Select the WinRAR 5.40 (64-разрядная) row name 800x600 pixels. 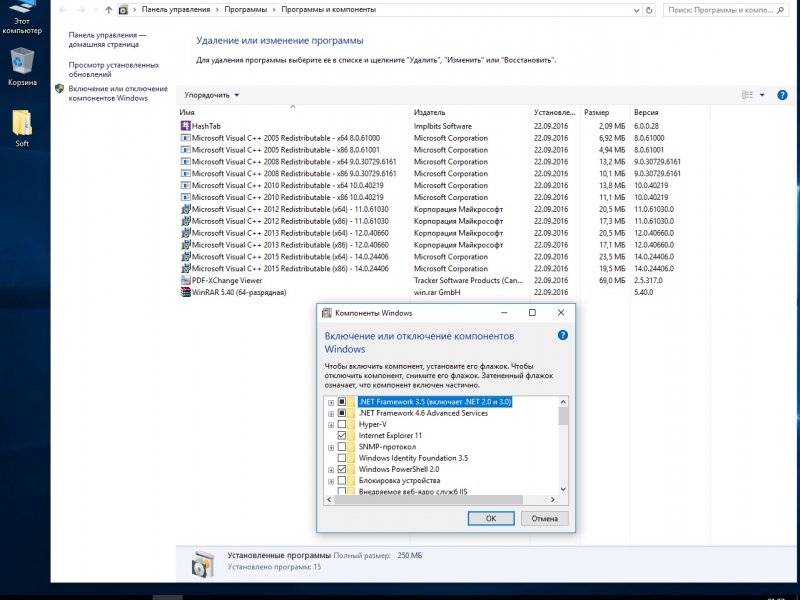[239, 292]
